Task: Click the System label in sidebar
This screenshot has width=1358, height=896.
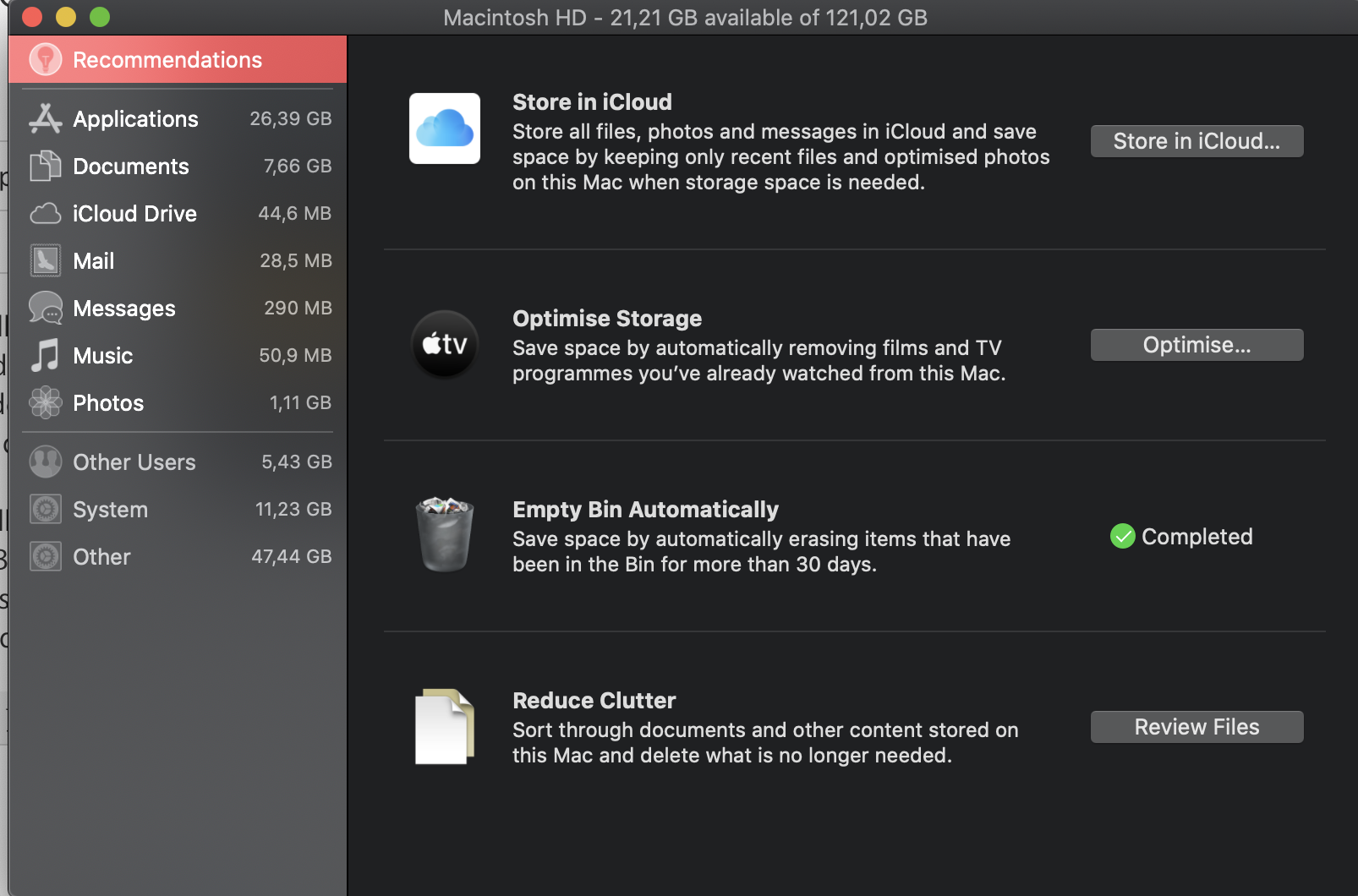Action: tap(110, 510)
